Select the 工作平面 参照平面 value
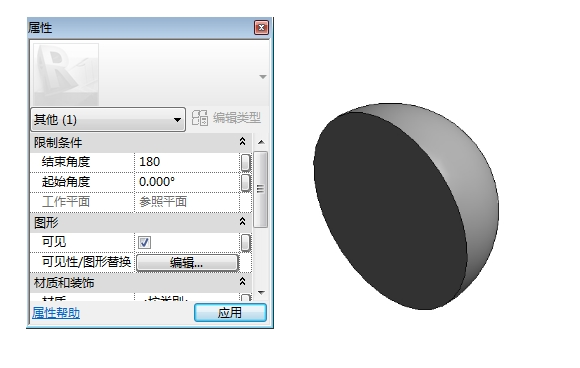This screenshot has height=368, width=580. [187, 202]
